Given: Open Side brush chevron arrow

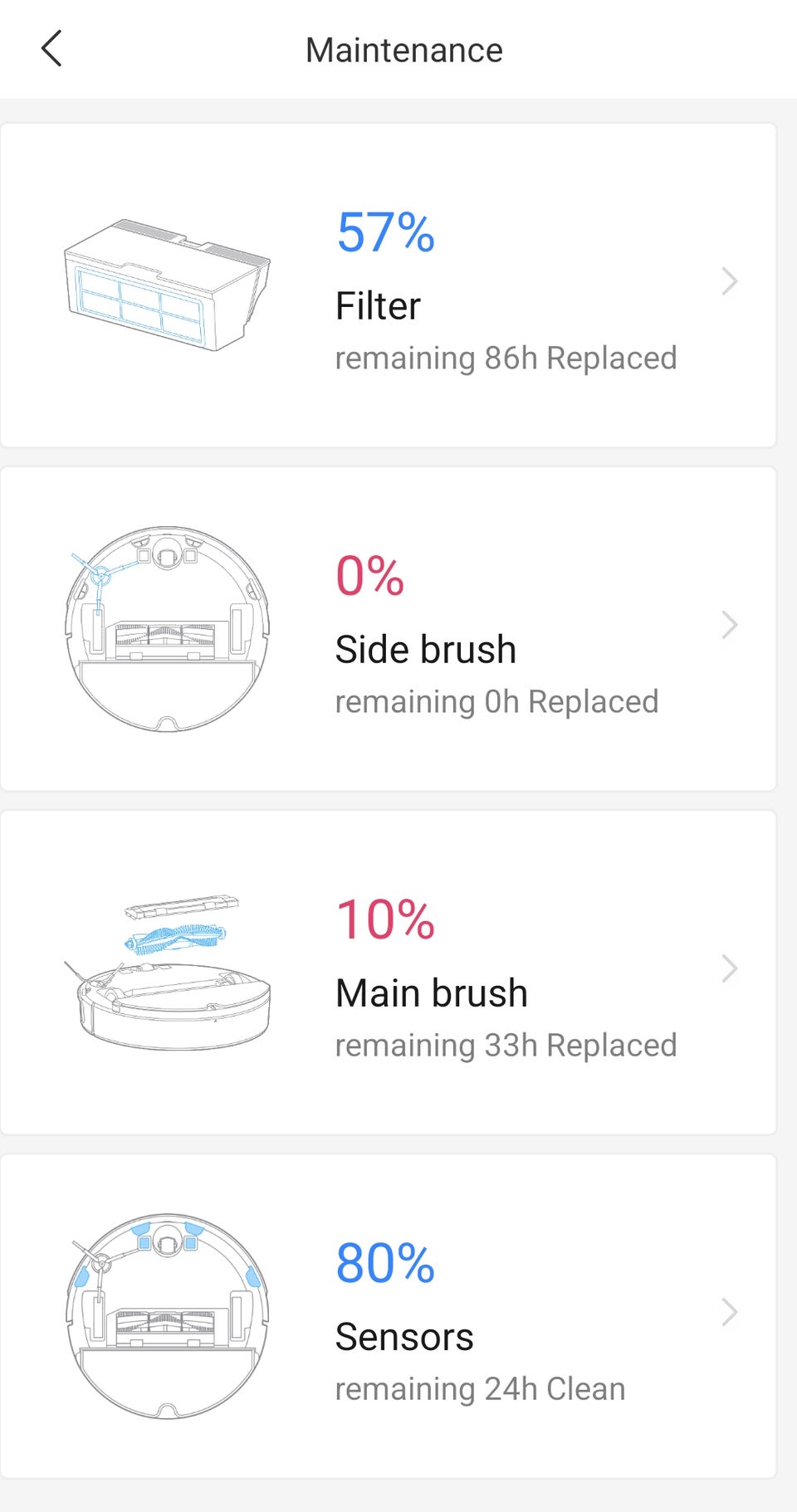Looking at the screenshot, I should pyautogui.click(x=729, y=625).
